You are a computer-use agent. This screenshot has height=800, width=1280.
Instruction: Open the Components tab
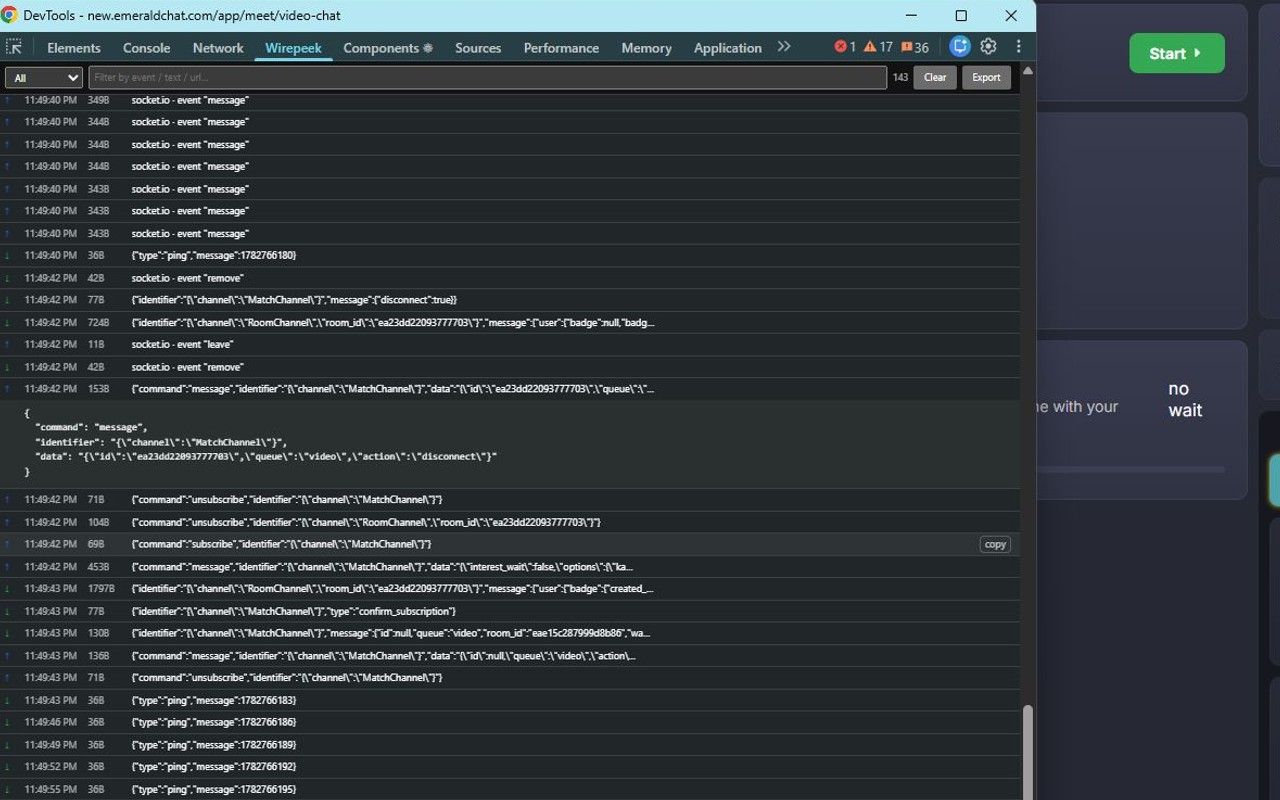(388, 47)
